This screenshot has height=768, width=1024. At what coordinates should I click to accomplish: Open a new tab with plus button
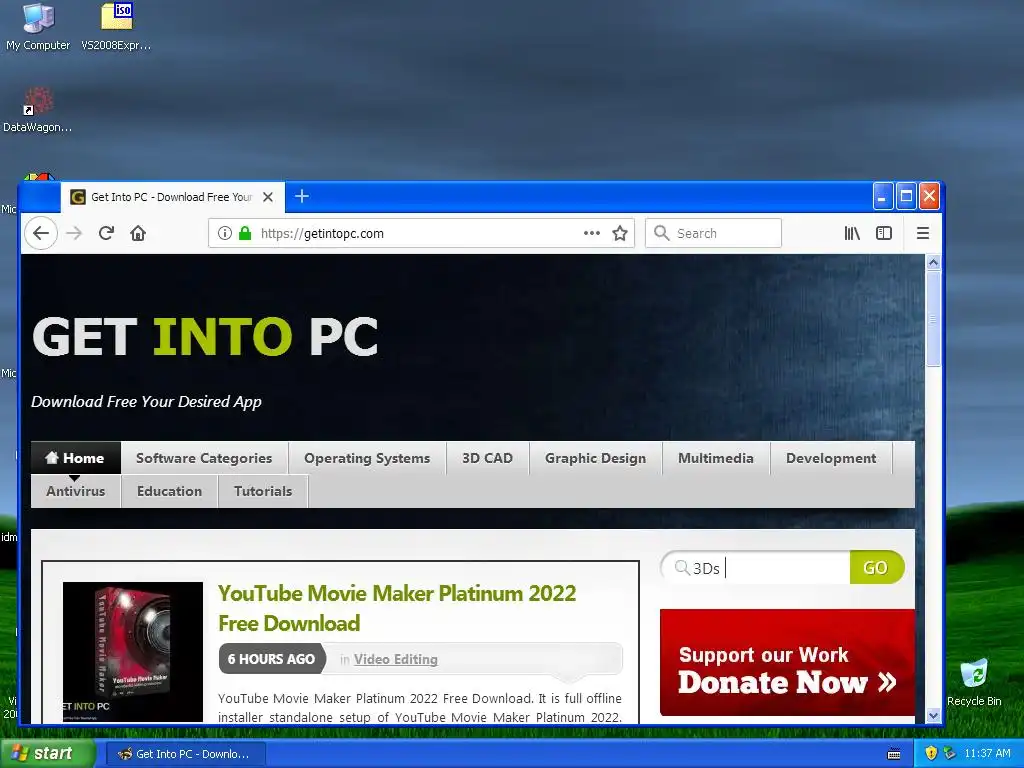(302, 196)
